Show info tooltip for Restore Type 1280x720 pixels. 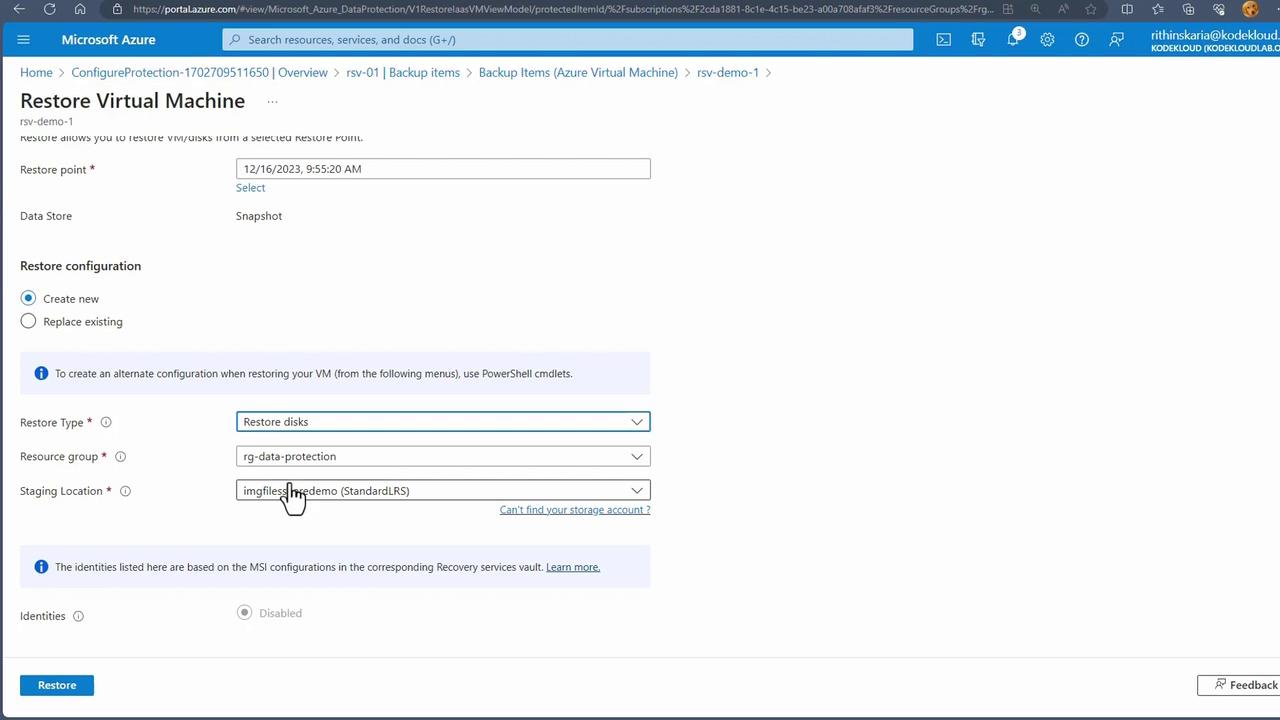[x=106, y=422]
